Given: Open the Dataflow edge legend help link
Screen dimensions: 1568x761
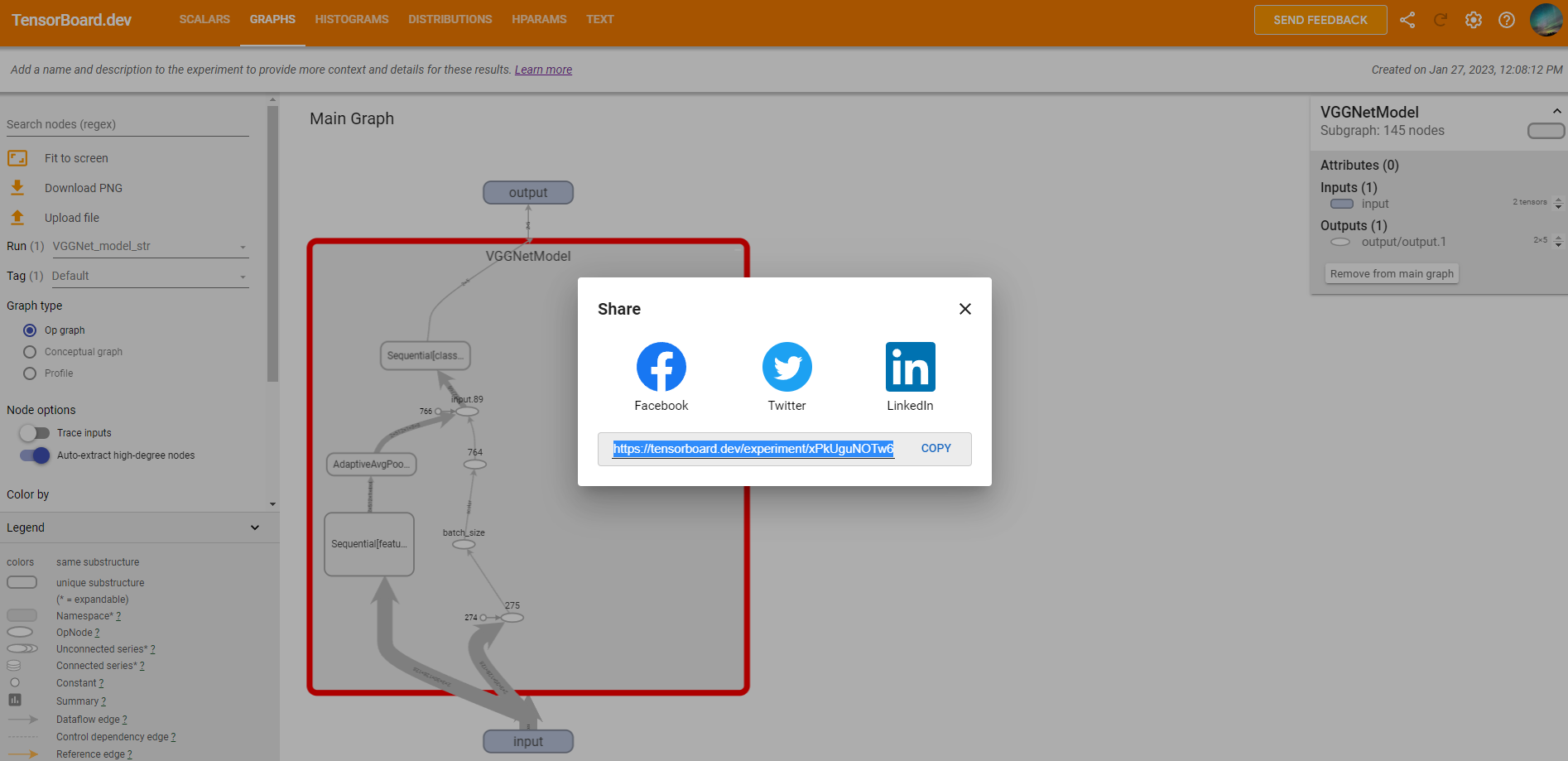Looking at the screenshot, I should point(124,720).
